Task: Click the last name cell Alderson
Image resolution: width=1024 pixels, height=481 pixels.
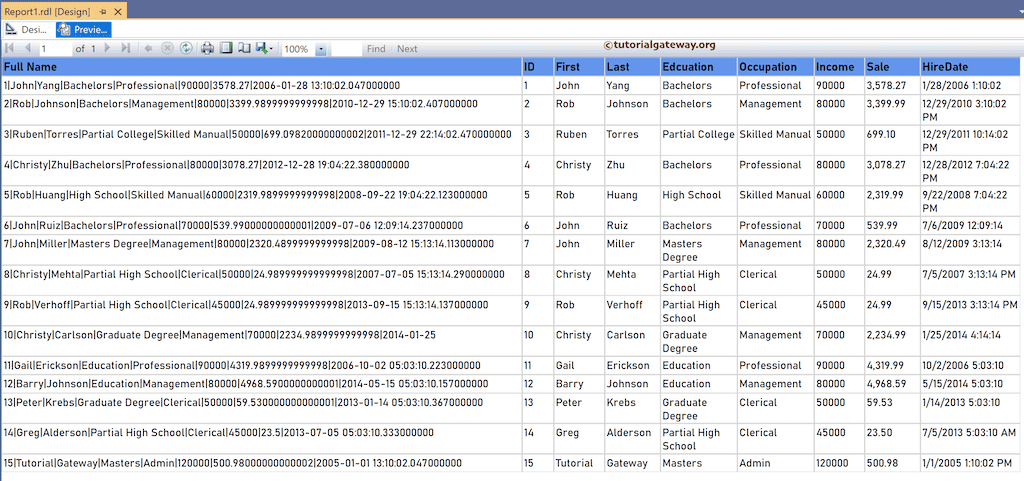Action: 632,439
